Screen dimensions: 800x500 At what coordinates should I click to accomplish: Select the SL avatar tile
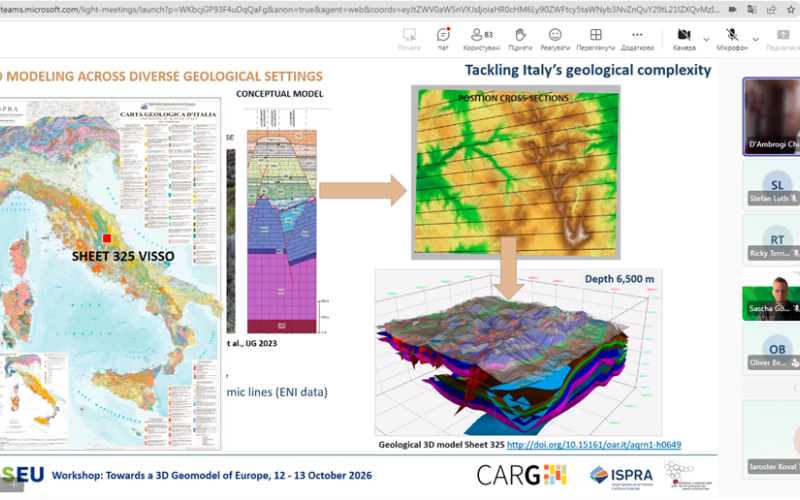771,185
